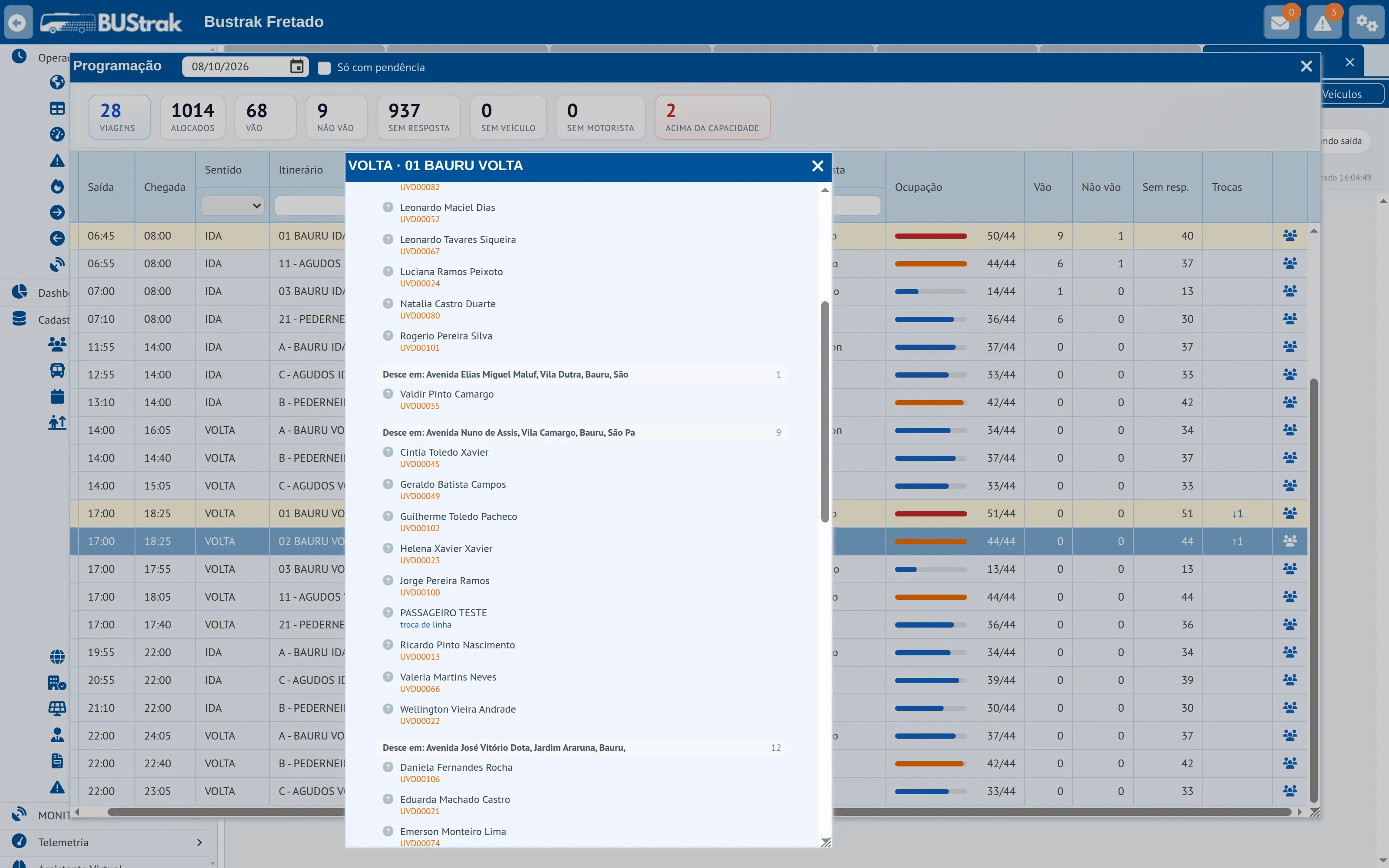Open the settings gears icon
The image size is (1389, 868).
[x=1366, y=23]
